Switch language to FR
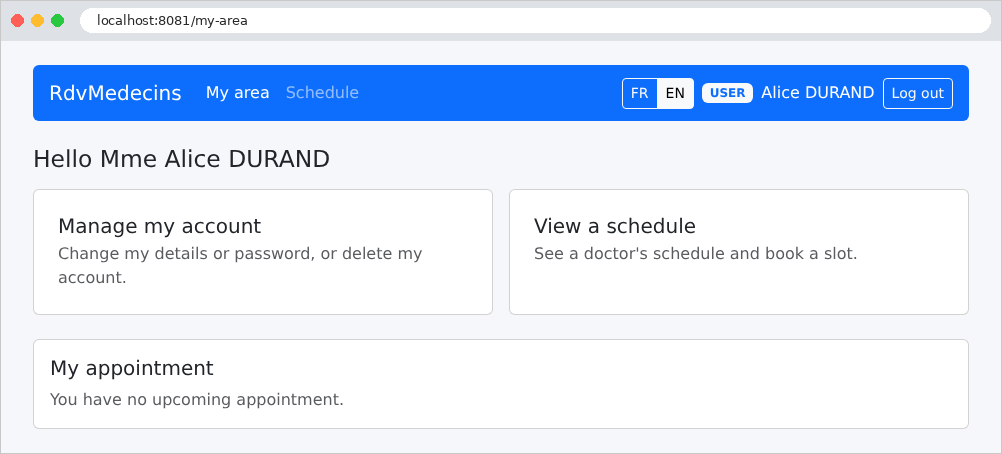 click(640, 93)
